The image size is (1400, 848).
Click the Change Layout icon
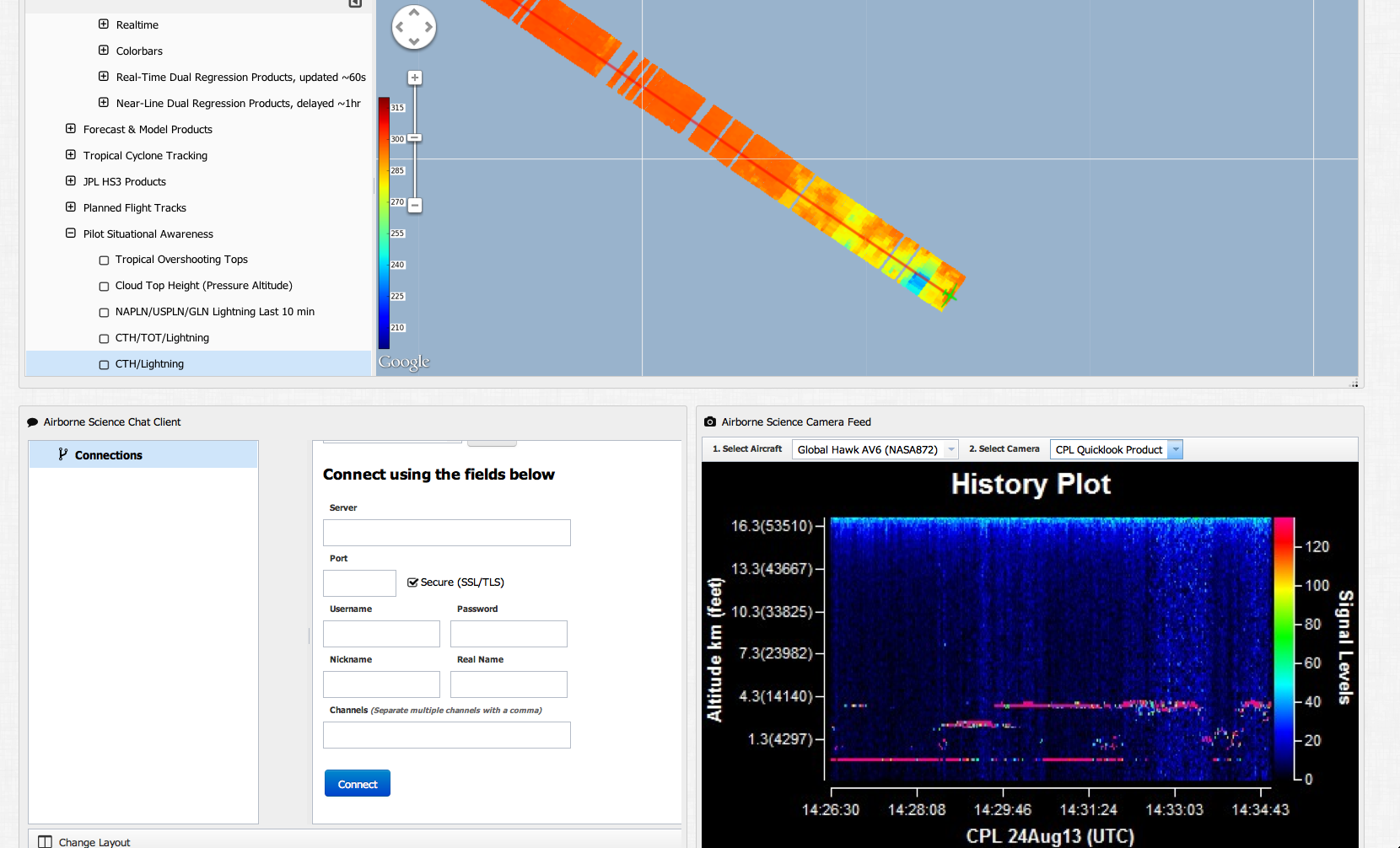click(x=46, y=841)
